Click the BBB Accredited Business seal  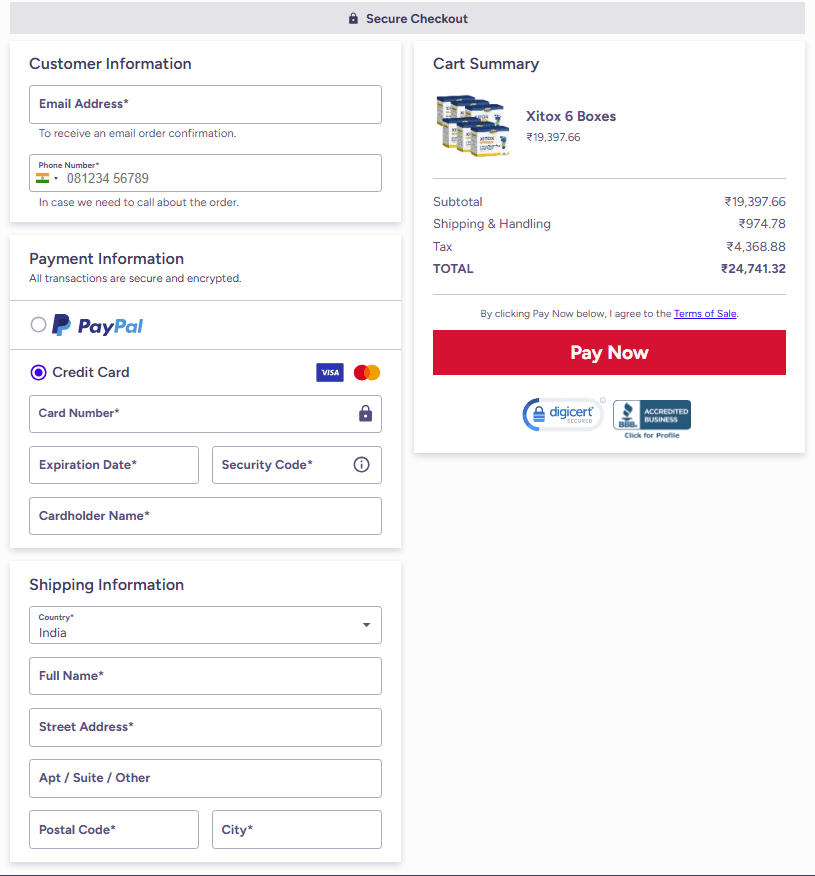pos(651,414)
